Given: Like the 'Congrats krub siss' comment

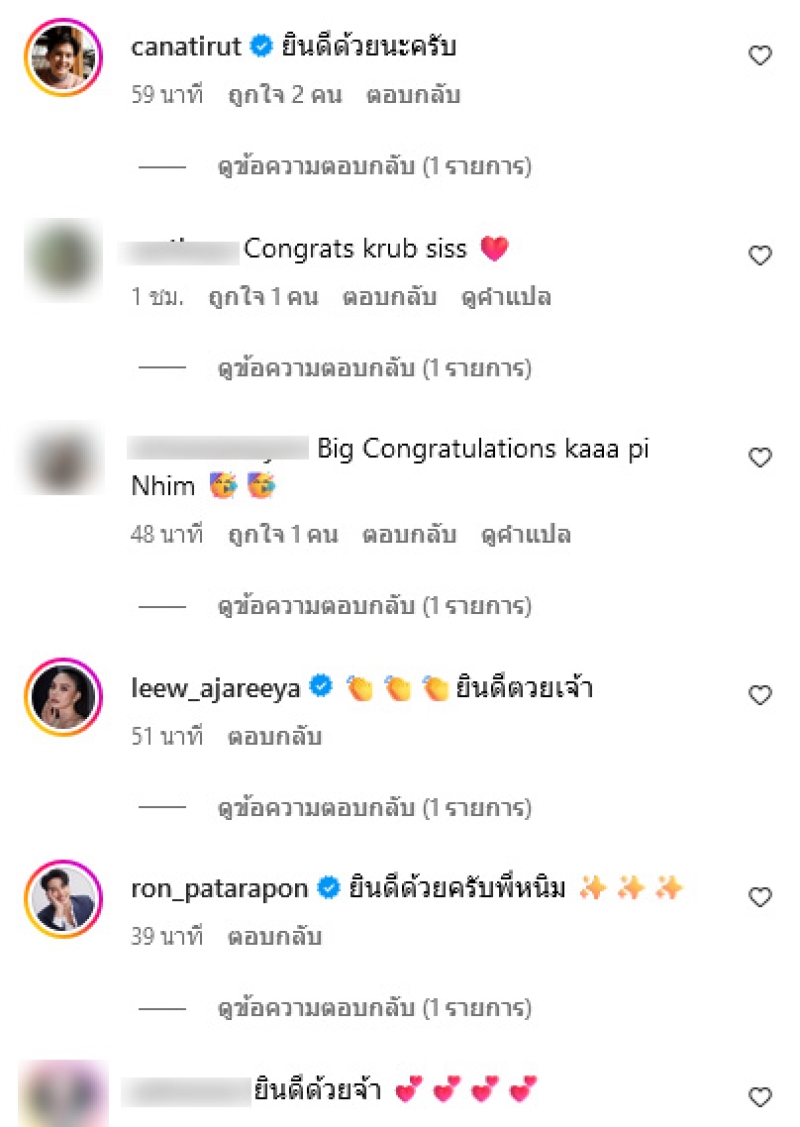Looking at the screenshot, I should (760, 255).
